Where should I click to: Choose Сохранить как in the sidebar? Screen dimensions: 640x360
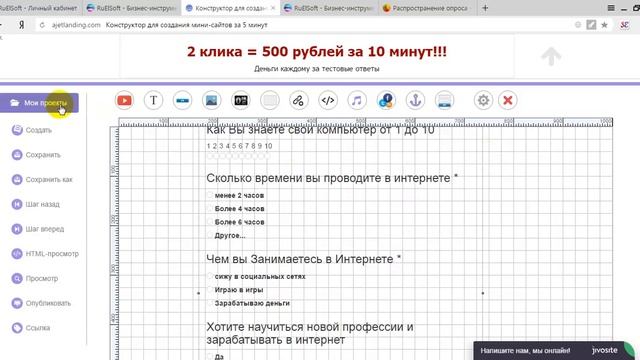(42, 180)
